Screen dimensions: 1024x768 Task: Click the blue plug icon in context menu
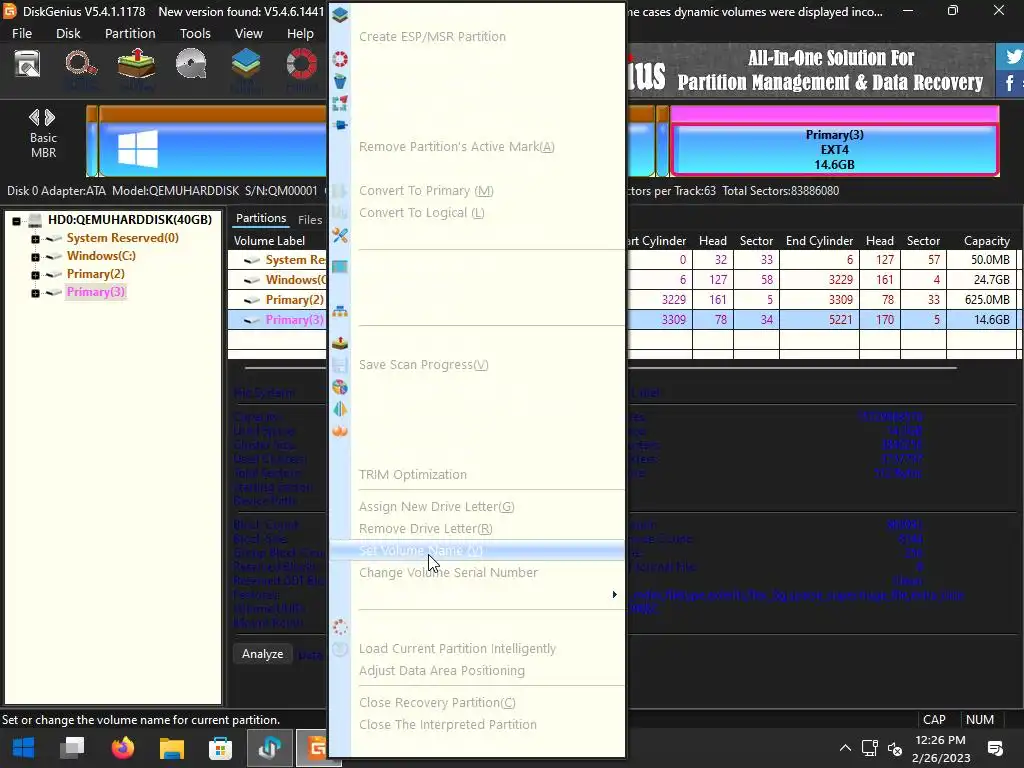[x=340, y=125]
